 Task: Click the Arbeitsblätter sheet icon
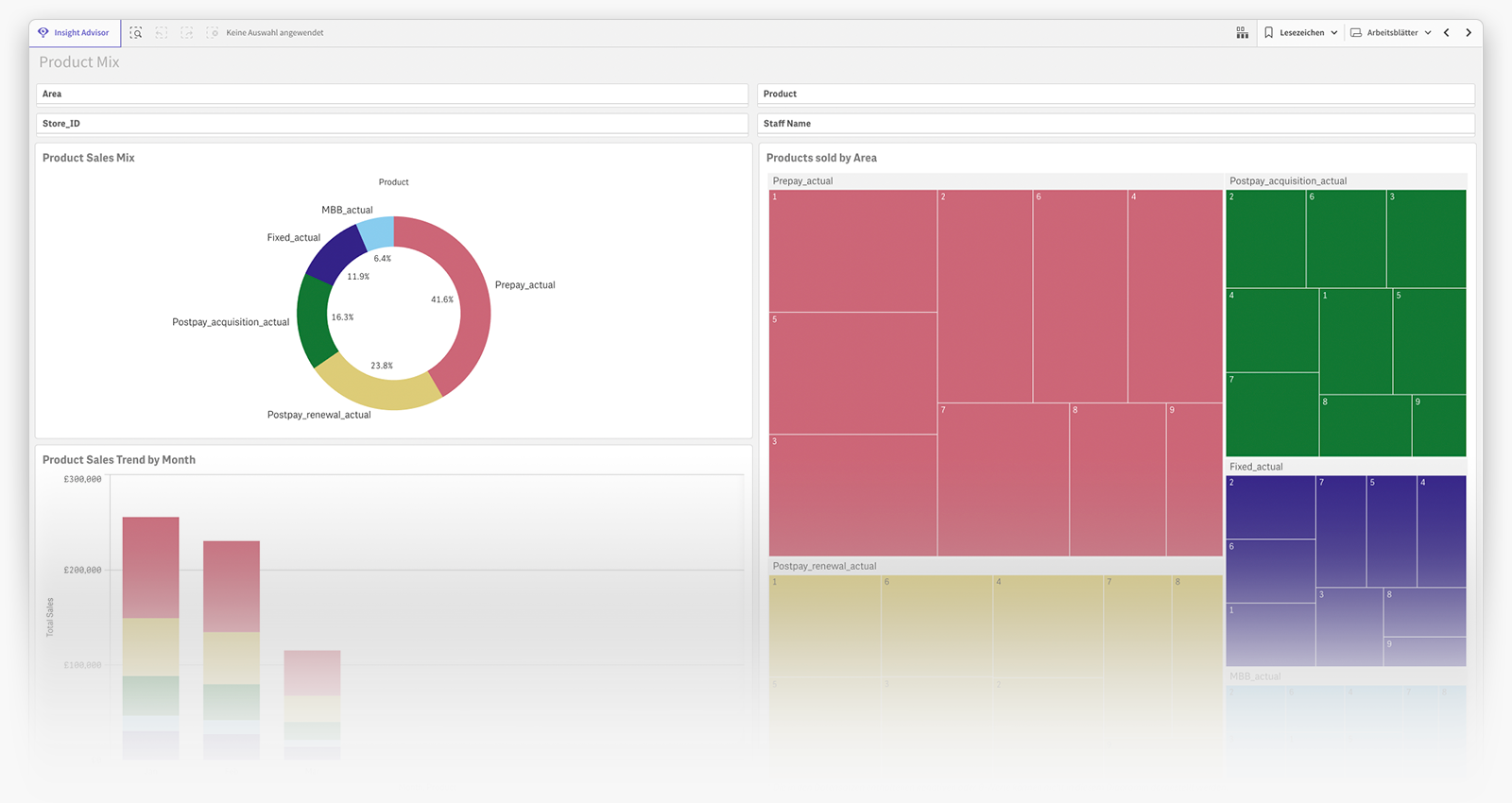pos(1356,33)
